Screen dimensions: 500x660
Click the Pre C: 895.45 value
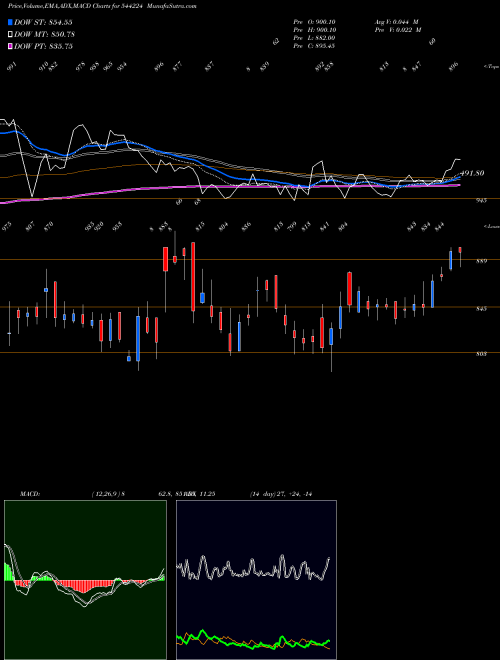tap(314, 46)
